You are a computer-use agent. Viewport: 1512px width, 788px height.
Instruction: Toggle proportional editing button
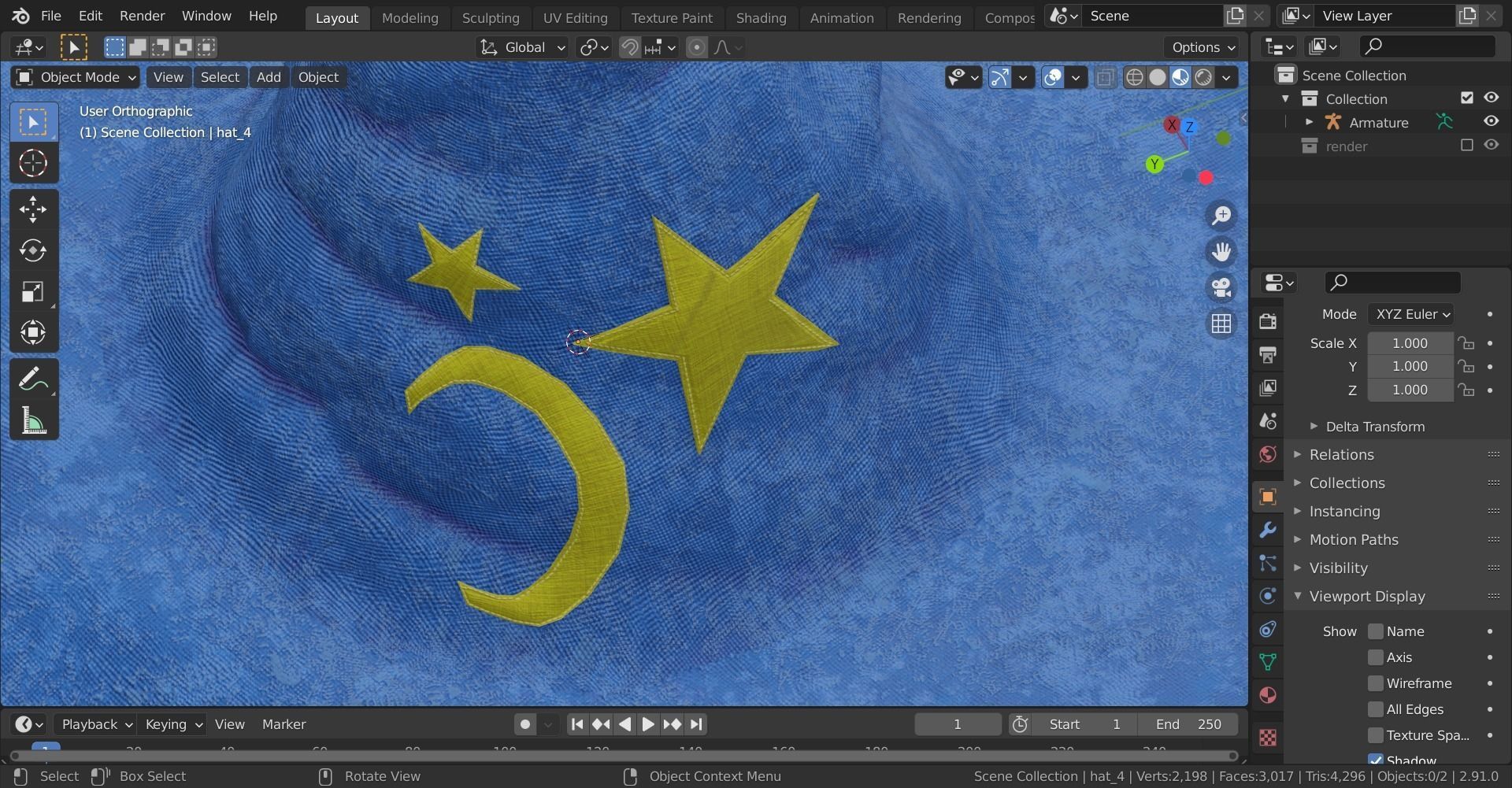click(x=696, y=47)
